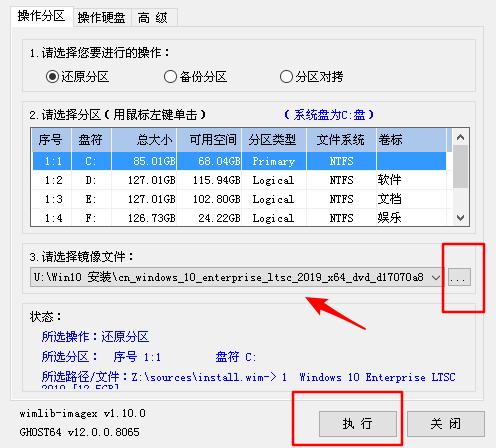The image size is (496, 448).
Task: Click the partition list scroll up arrow
Action: 460,137
